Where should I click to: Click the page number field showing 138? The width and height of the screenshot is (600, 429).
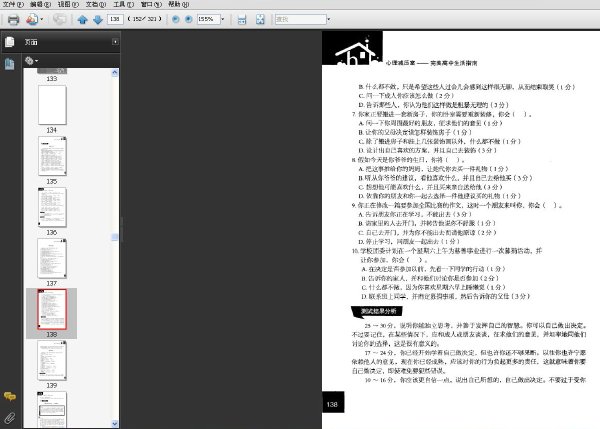click(115, 19)
